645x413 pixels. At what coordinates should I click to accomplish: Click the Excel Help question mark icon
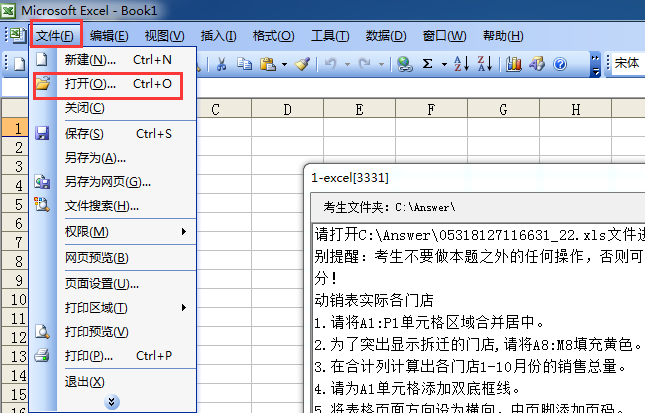click(560, 64)
